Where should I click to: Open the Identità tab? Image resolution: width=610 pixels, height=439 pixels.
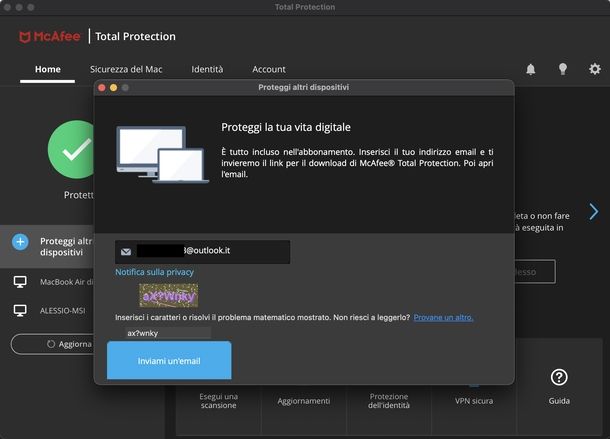coord(207,69)
